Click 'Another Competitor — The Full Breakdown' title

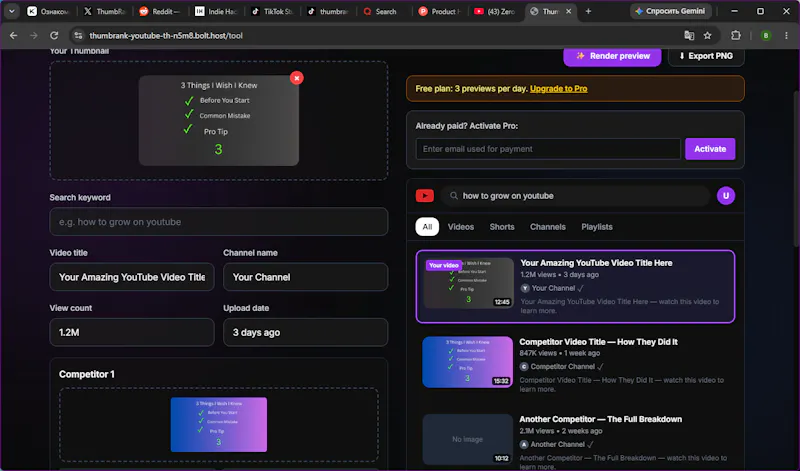pyautogui.click(x=601, y=419)
